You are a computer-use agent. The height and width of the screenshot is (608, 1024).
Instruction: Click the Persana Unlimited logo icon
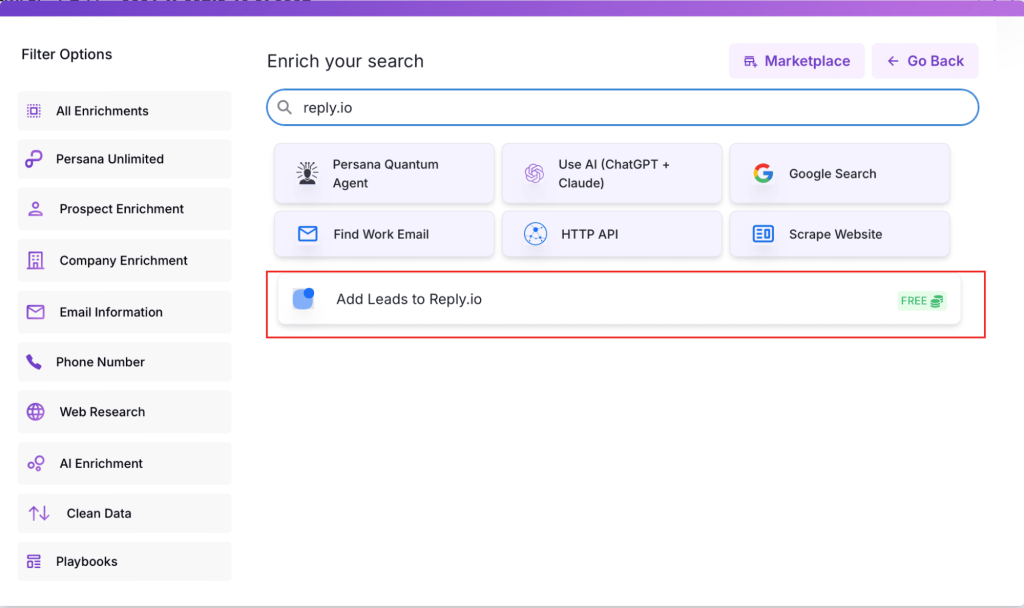pyautogui.click(x=34, y=159)
